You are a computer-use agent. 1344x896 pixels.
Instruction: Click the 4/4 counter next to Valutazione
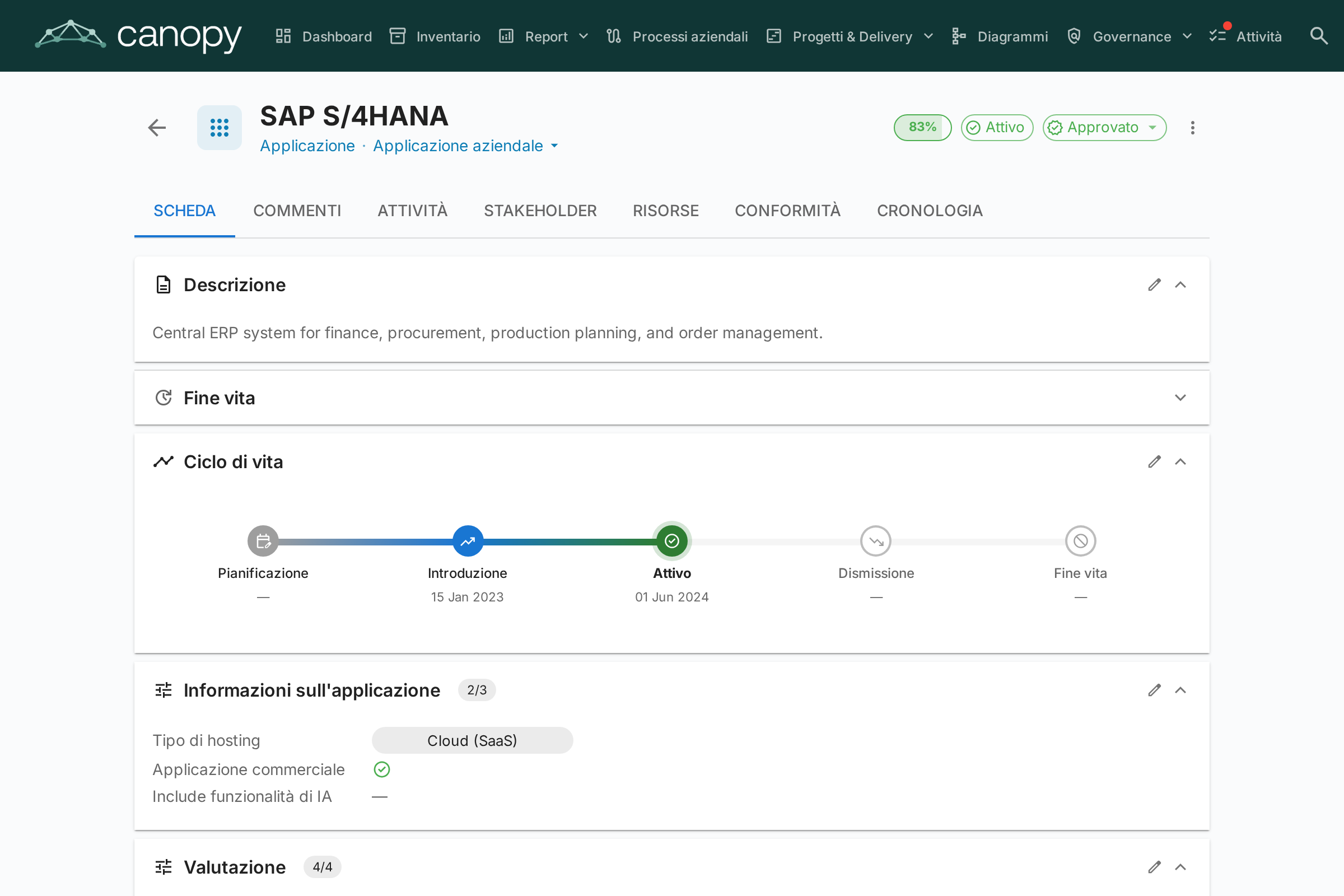pos(323,867)
